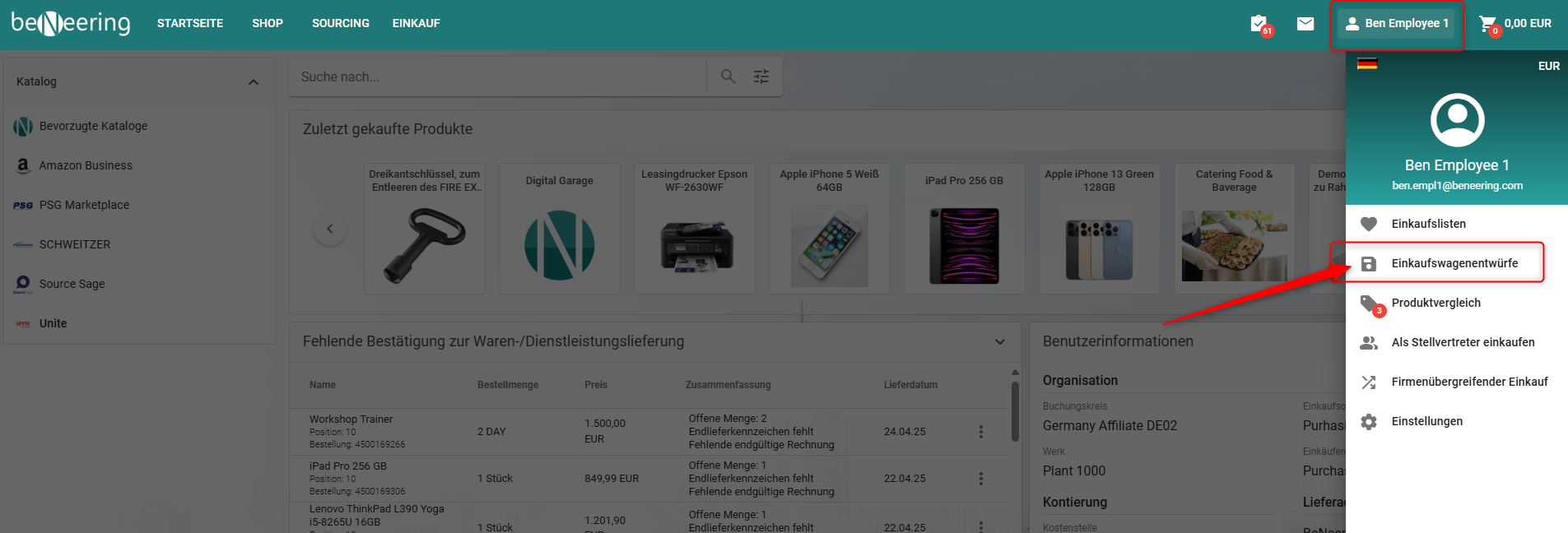Click the Ben Employee 1 user button
1568x533 pixels.
coord(1397,24)
